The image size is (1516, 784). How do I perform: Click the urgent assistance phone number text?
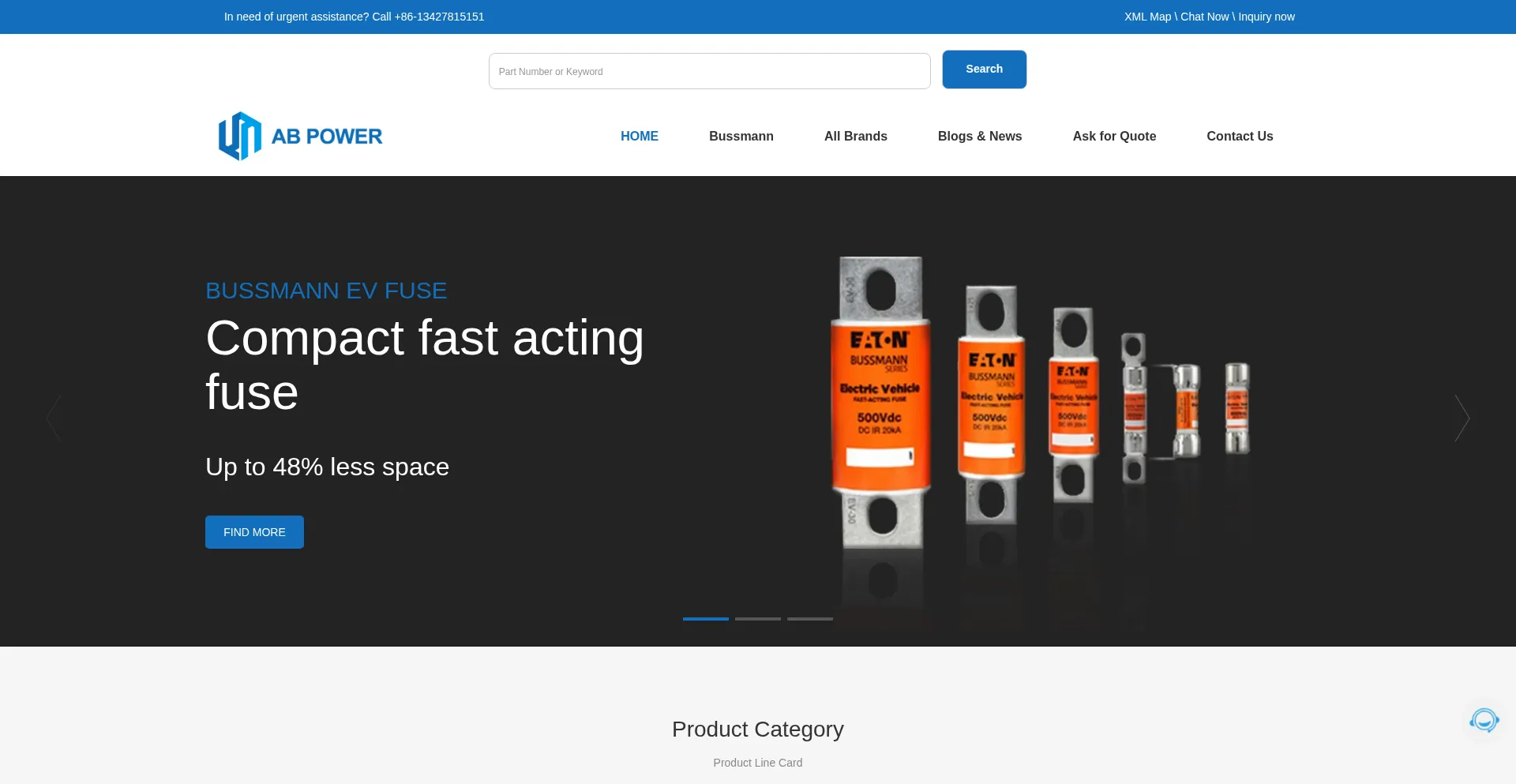point(439,17)
